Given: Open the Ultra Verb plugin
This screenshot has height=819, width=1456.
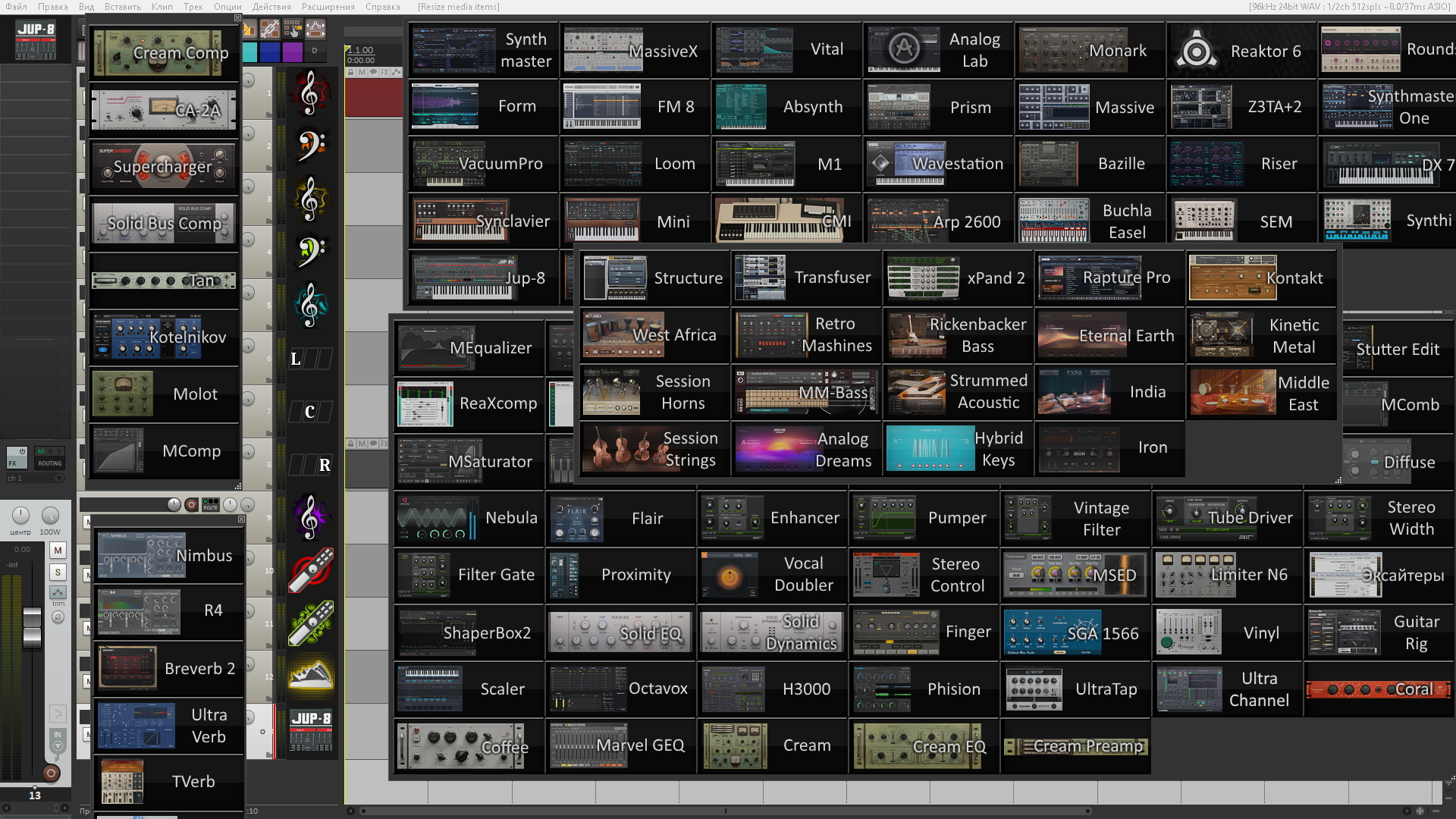Looking at the screenshot, I should (x=168, y=726).
